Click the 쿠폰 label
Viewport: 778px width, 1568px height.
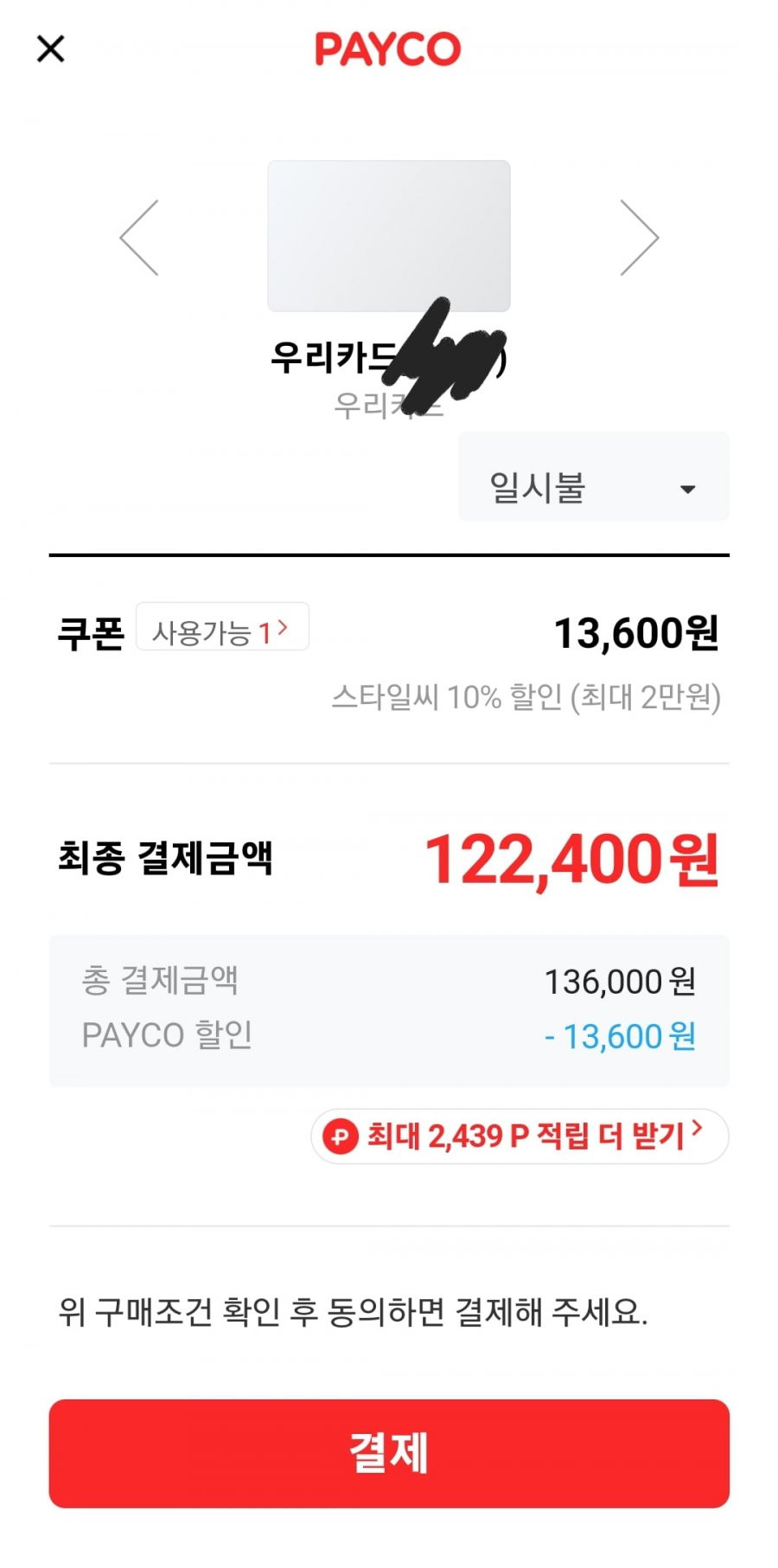point(91,633)
